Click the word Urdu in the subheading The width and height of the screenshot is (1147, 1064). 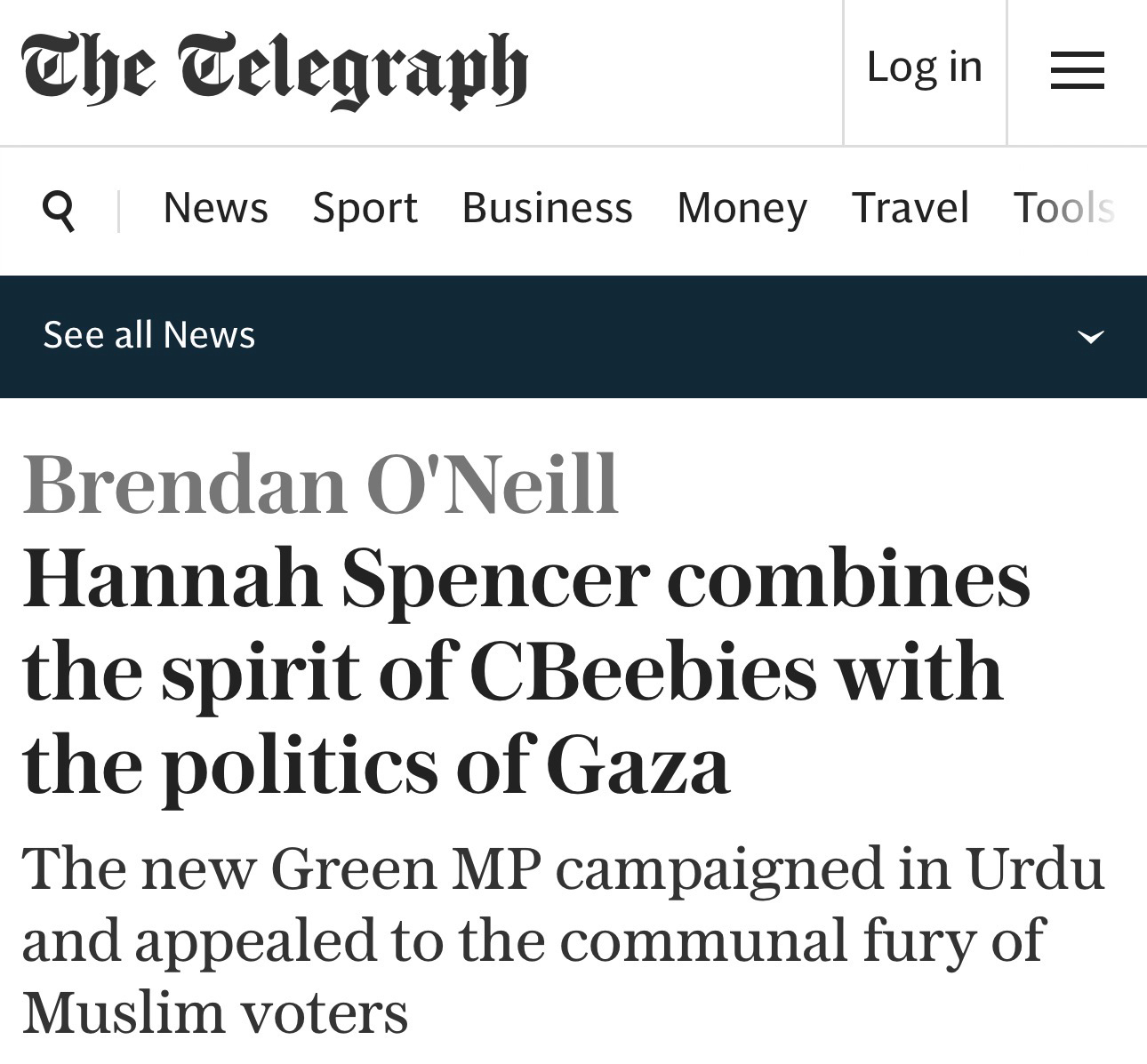click(1035, 868)
